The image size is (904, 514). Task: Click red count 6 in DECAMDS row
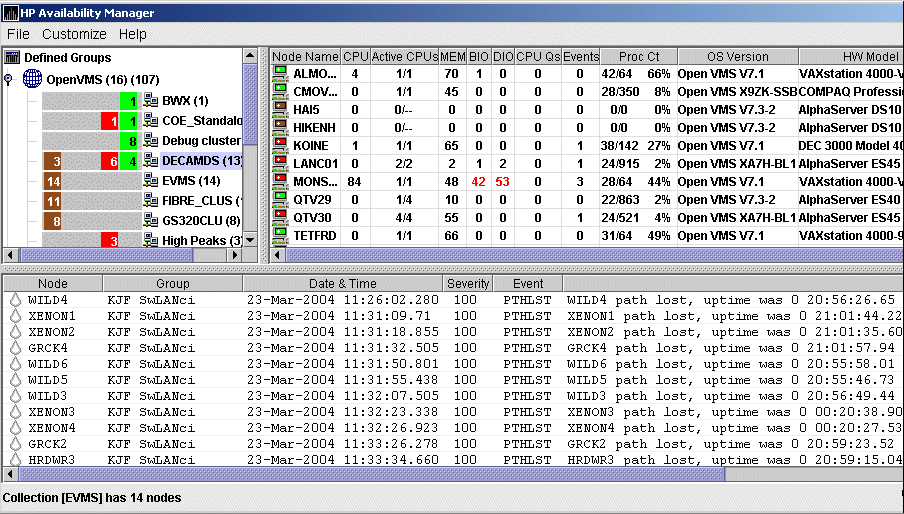point(110,161)
